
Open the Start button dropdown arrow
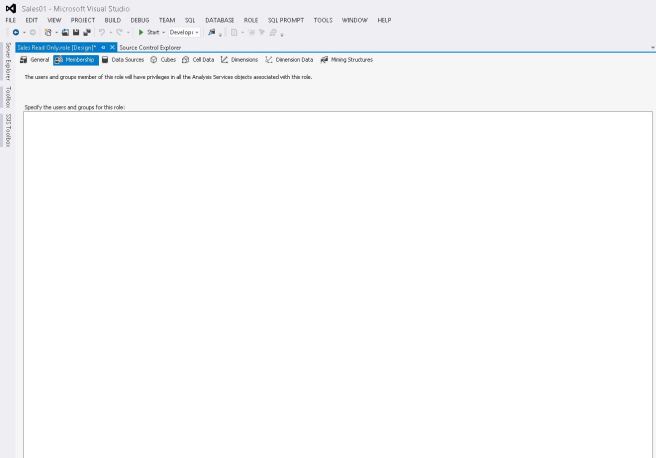(x=164, y=32)
